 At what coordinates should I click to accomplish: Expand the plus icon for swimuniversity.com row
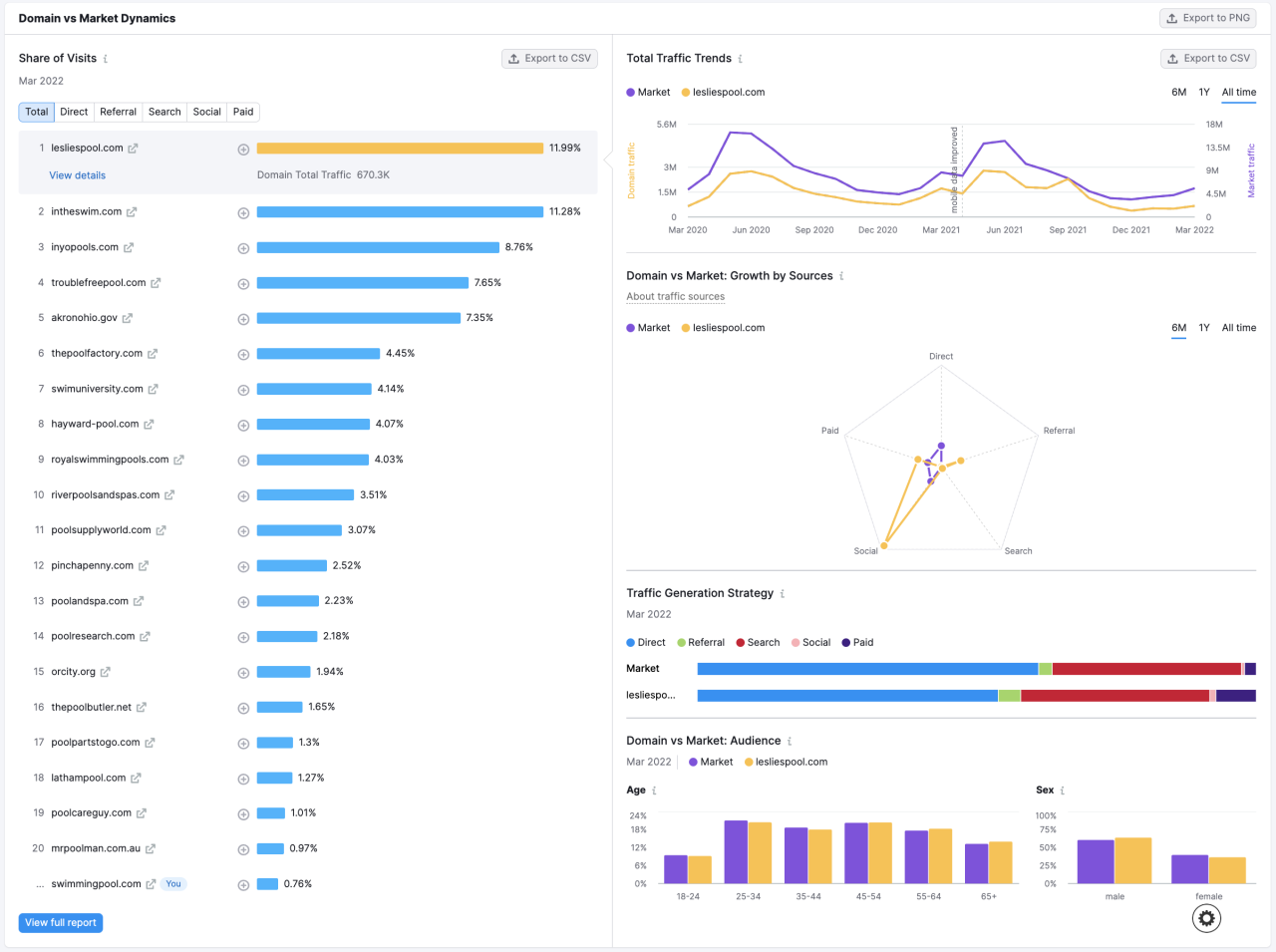243,390
